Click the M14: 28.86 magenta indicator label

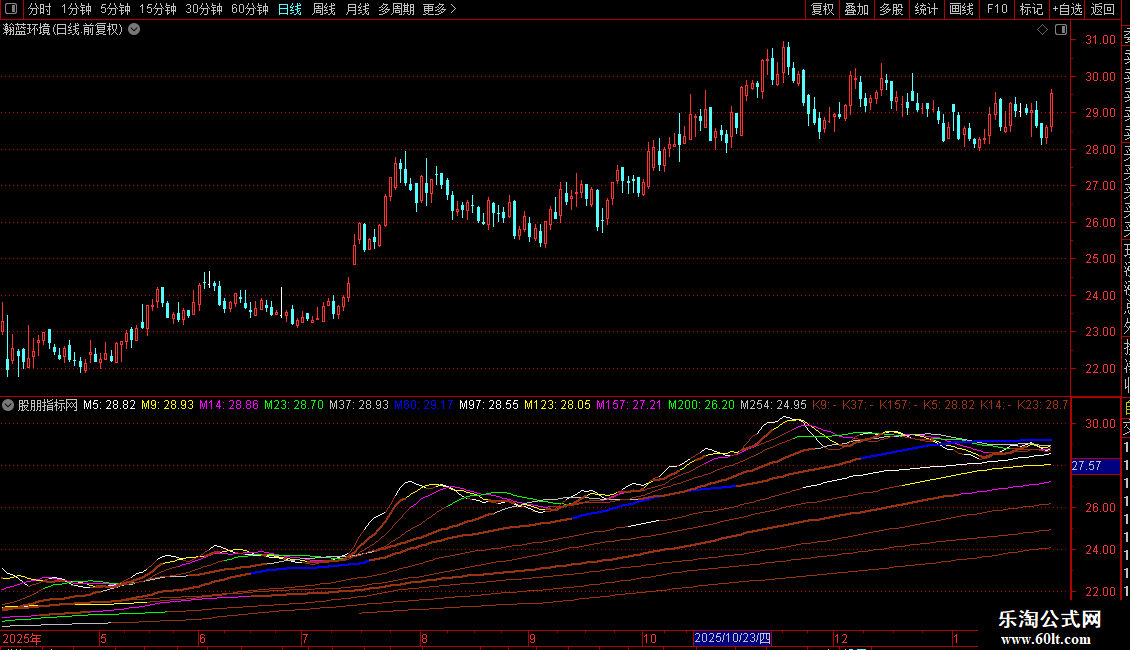pos(228,405)
